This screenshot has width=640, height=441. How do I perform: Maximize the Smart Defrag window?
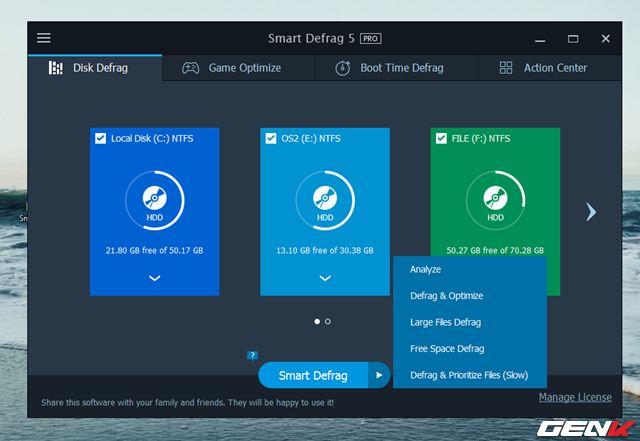[x=573, y=39]
